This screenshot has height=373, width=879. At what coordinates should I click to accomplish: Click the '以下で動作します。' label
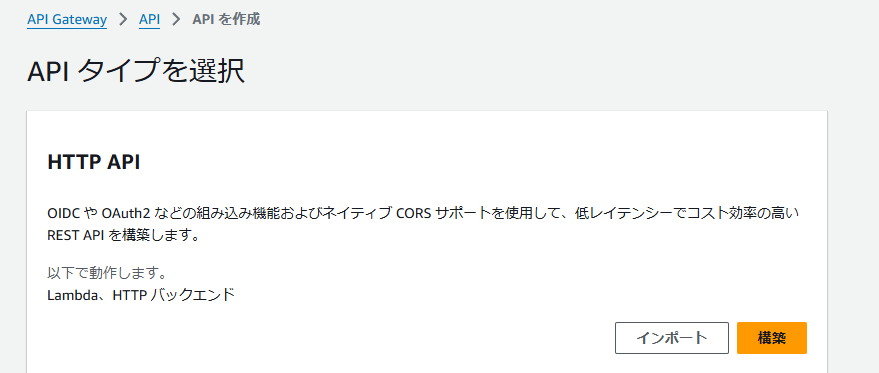[107, 274]
